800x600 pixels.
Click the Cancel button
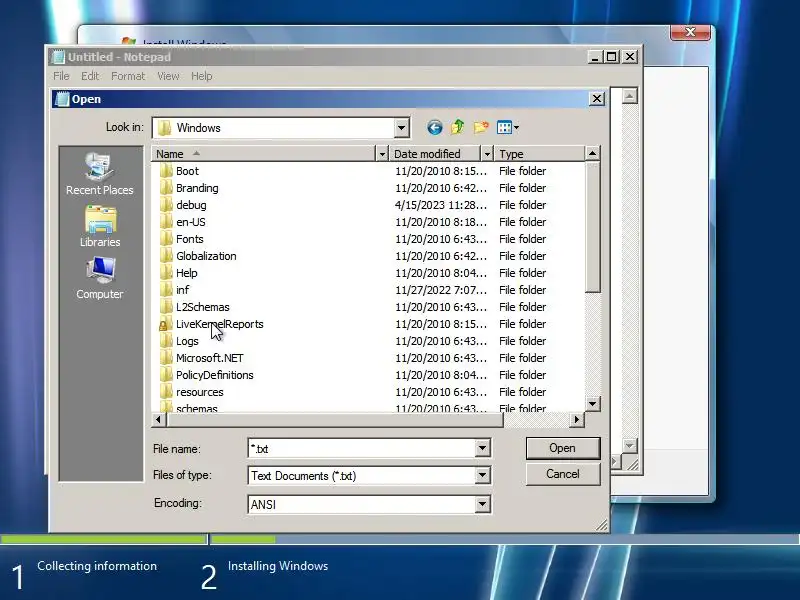pyautogui.click(x=563, y=474)
